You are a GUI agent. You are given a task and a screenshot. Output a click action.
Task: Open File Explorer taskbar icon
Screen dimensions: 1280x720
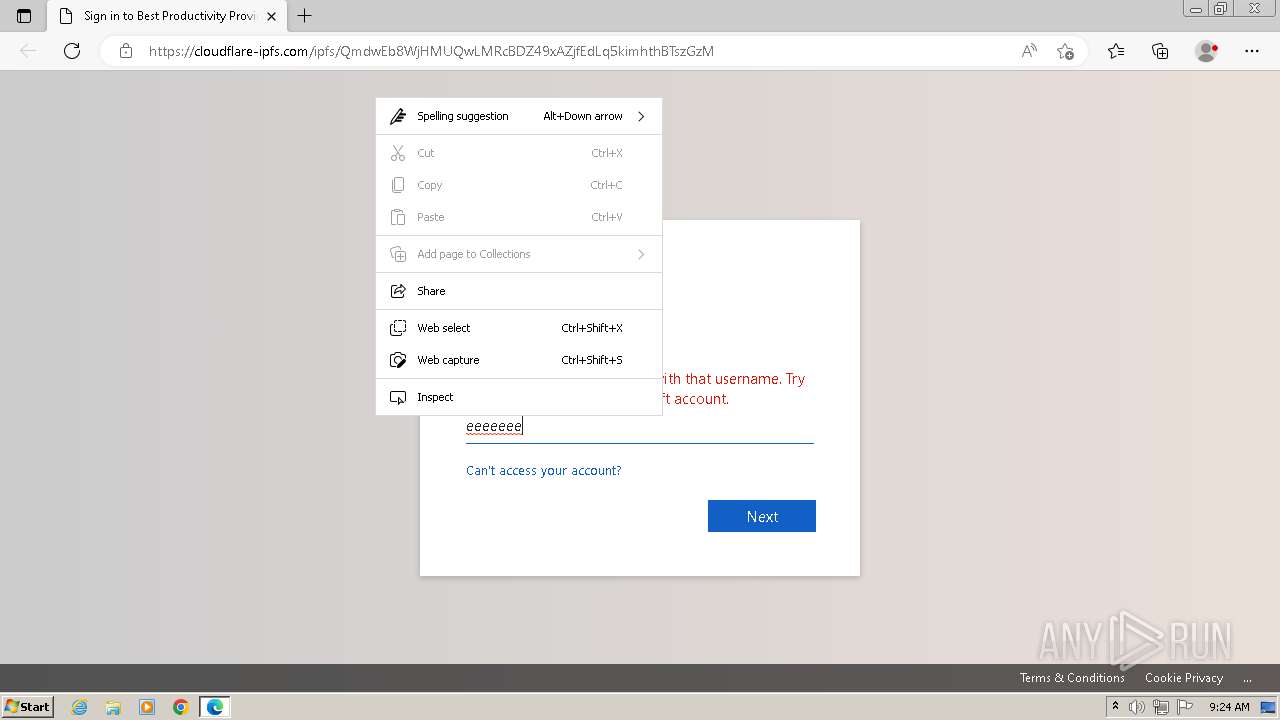pyautogui.click(x=113, y=707)
